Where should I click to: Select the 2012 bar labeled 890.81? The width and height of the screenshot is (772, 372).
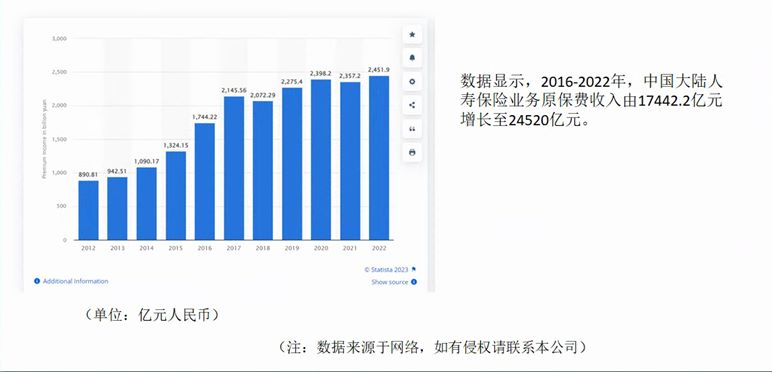tap(88, 210)
